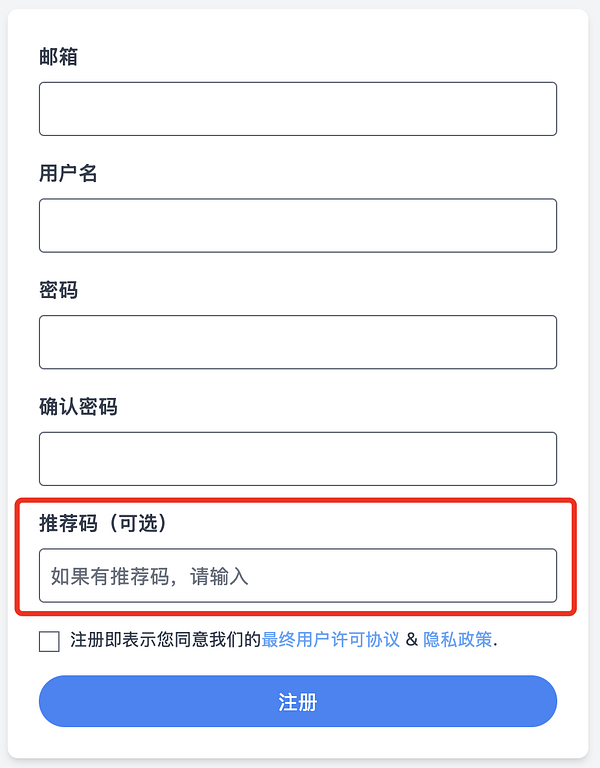Viewport: 600px width, 768px height.
Task: Click the 邮箱 field label
Action: point(58,57)
